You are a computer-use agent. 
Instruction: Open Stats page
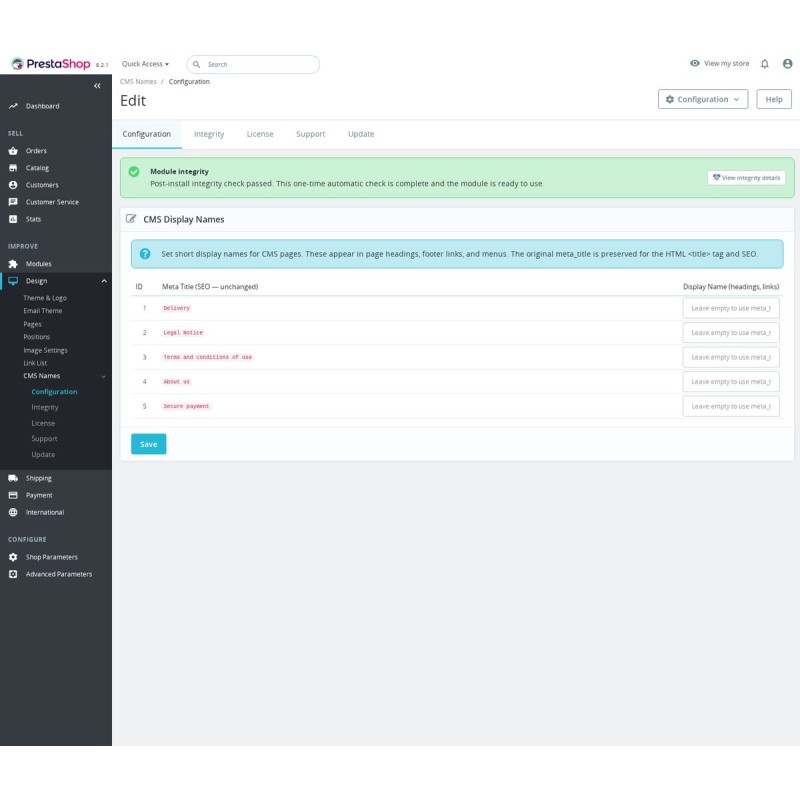click(x=33, y=219)
